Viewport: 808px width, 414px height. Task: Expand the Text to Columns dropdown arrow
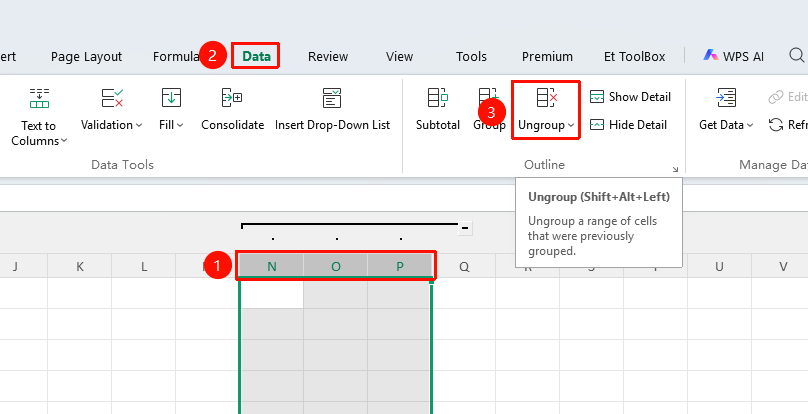coord(64,141)
